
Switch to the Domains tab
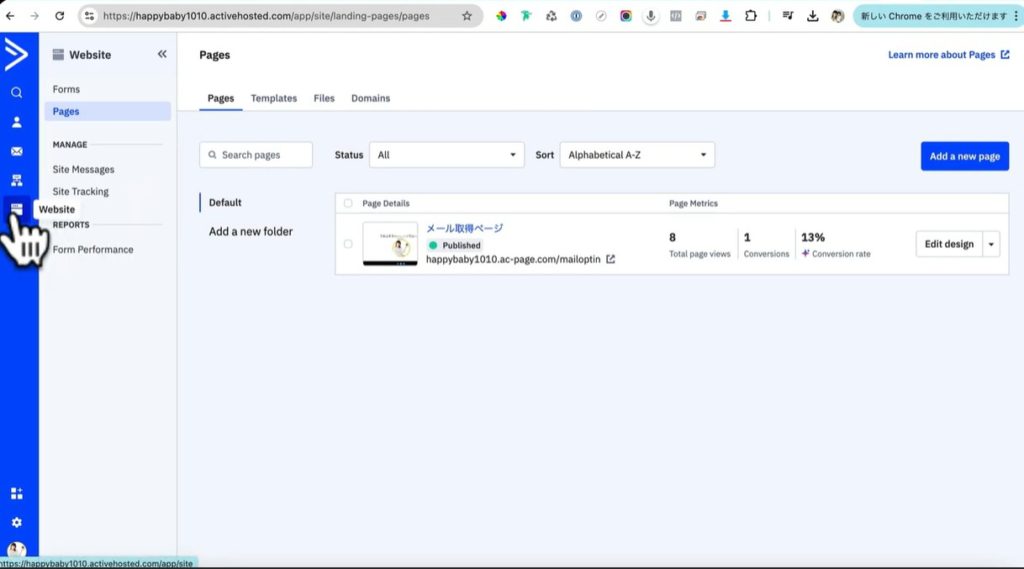(x=370, y=98)
